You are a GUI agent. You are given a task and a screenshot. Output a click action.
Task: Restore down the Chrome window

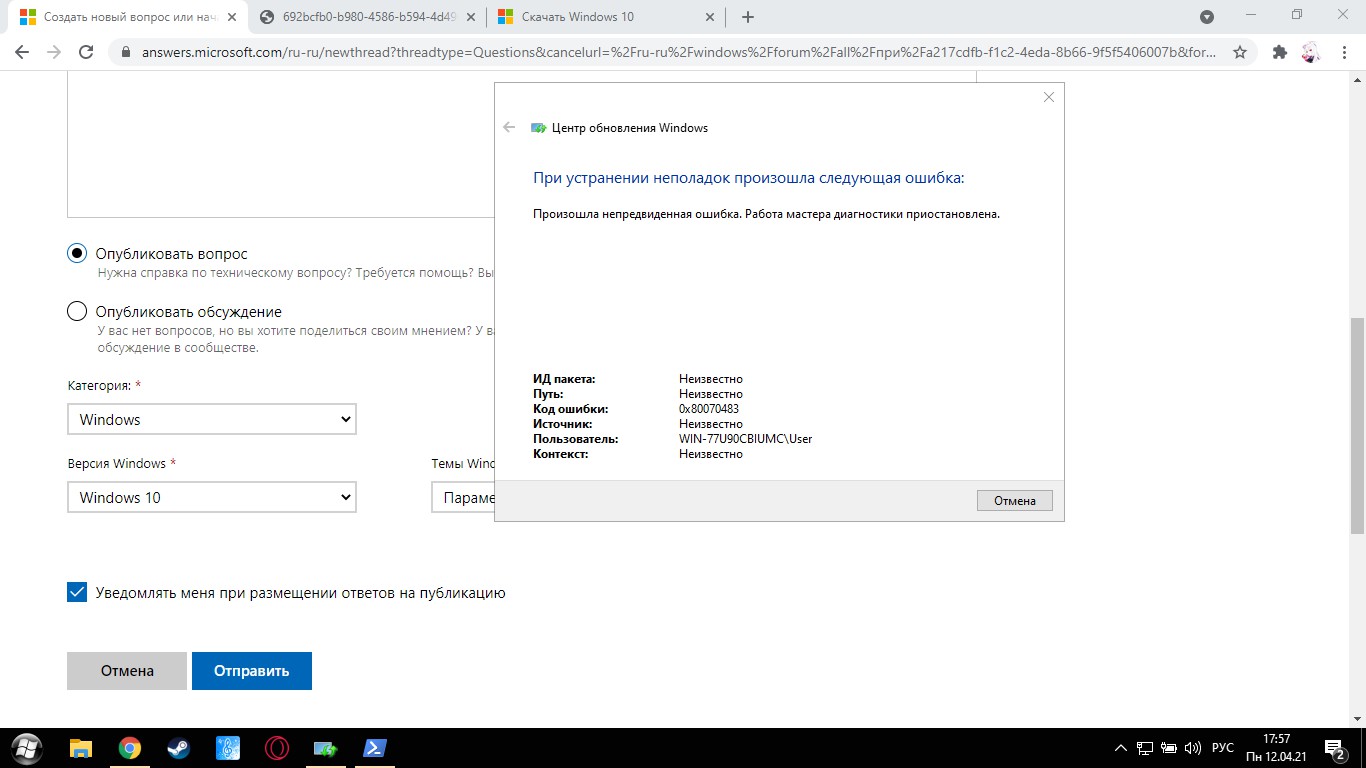click(1297, 15)
